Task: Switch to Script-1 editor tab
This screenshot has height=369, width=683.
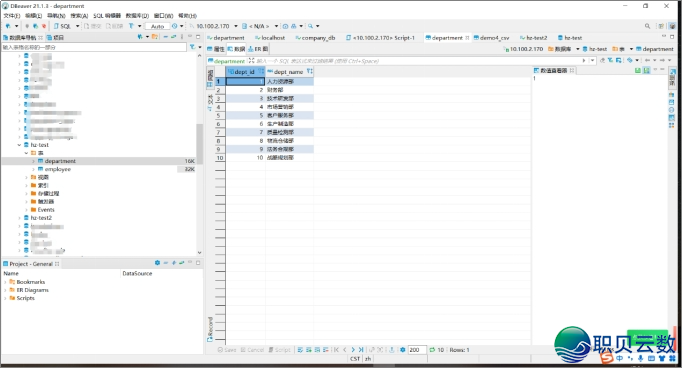Action: click(380, 38)
